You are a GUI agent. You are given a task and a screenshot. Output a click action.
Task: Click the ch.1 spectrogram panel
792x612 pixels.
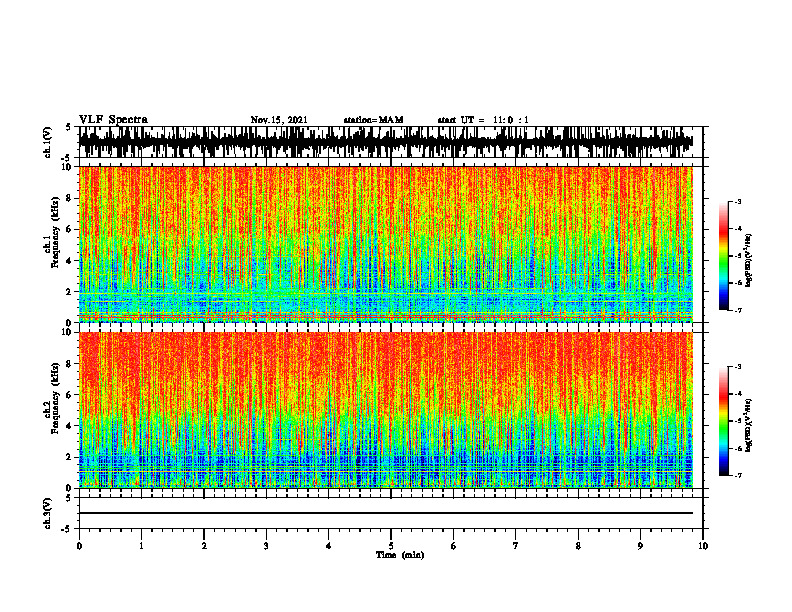tap(385, 244)
